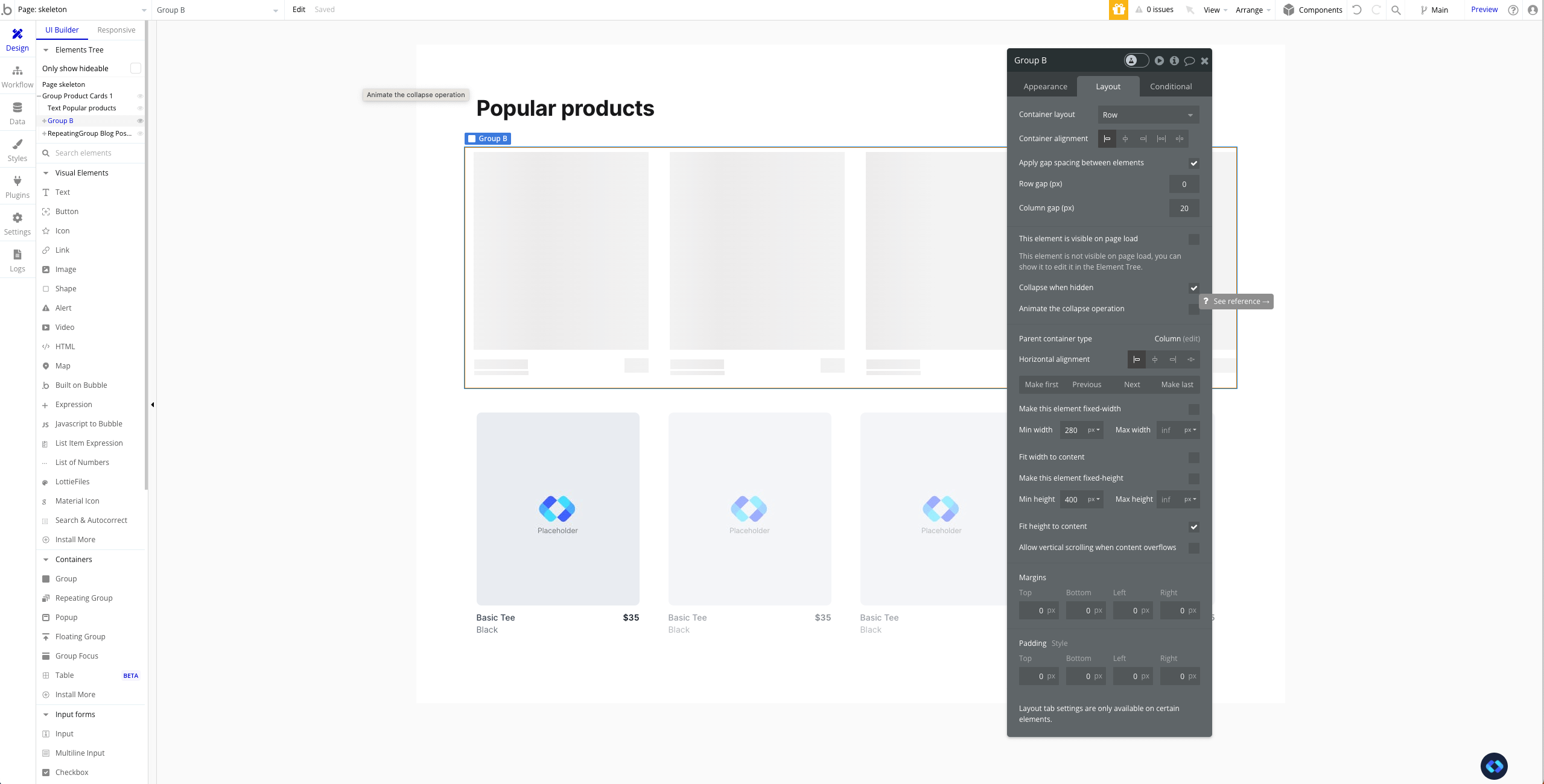Screen dimensions: 1544x784
Task: Select center container alignment icon
Action: click(1125, 139)
